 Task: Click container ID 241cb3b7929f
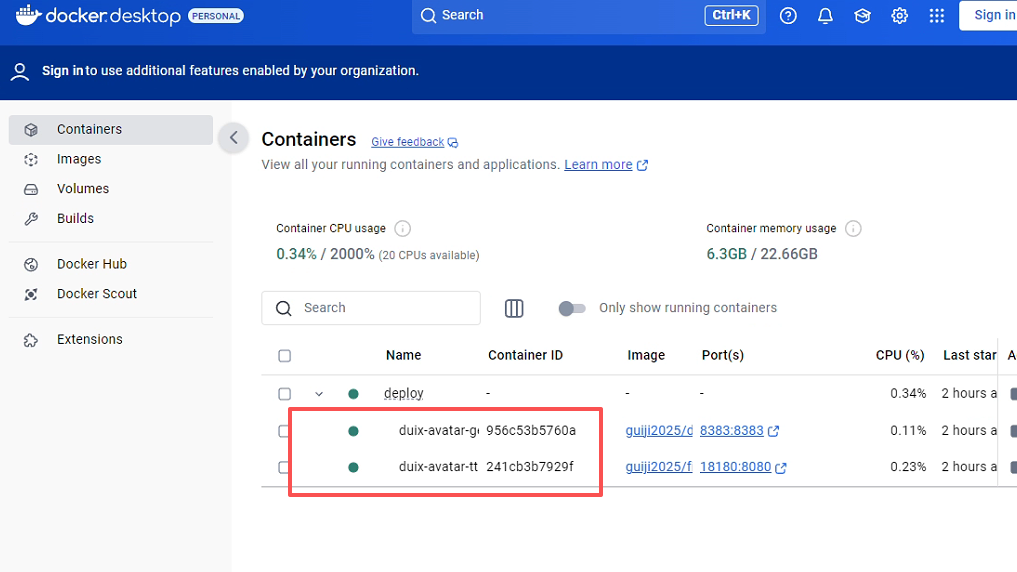[530, 467]
